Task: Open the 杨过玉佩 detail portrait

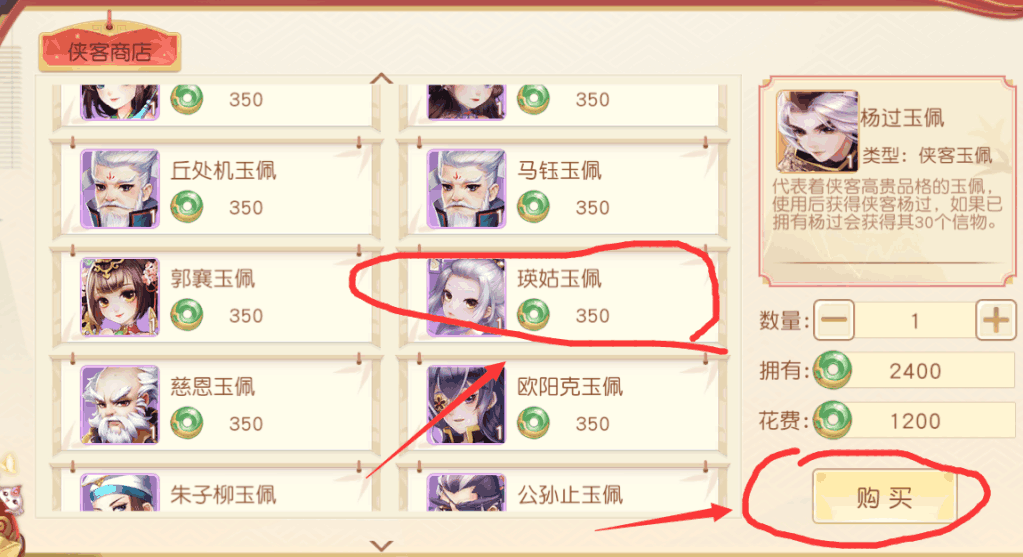Action: [817, 131]
